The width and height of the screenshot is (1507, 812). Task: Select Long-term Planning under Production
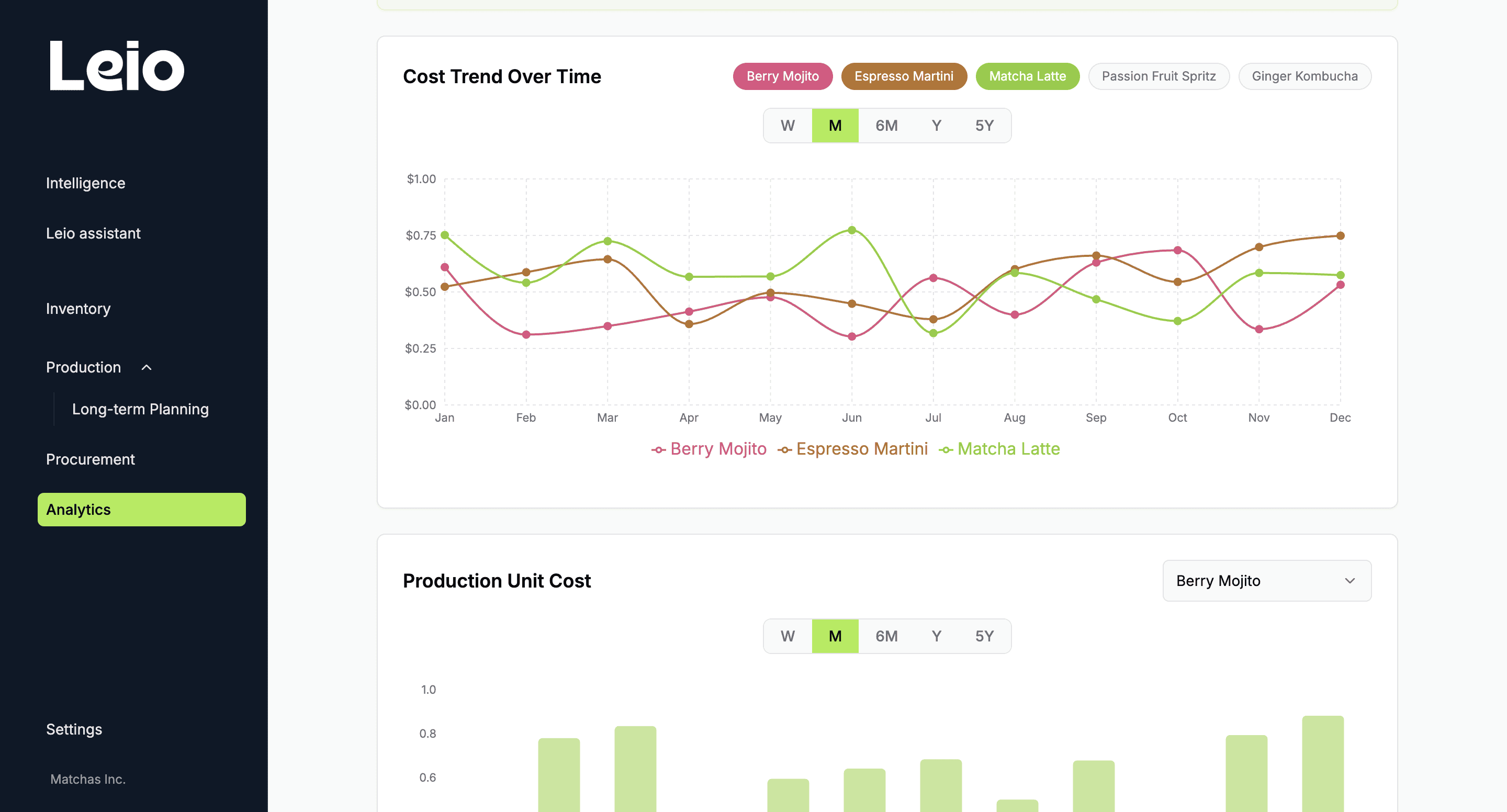(140, 409)
